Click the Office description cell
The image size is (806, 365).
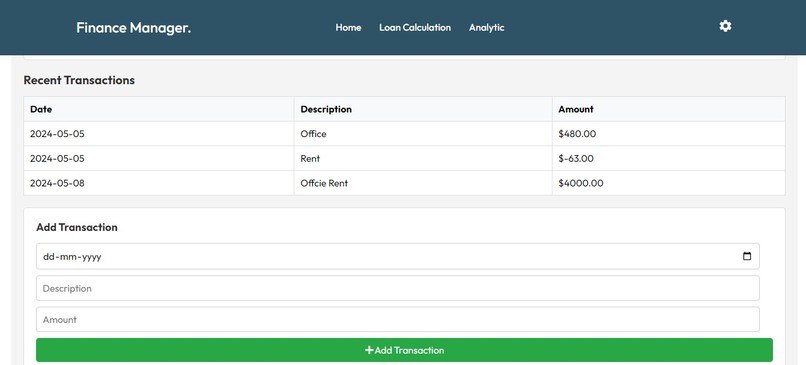click(x=423, y=134)
